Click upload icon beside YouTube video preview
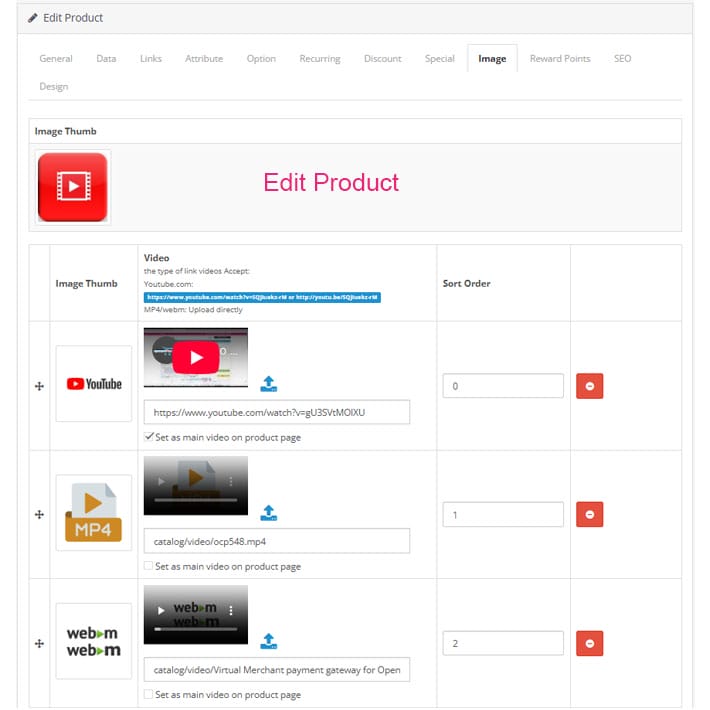Image resolution: width=710 pixels, height=710 pixels. [268, 384]
